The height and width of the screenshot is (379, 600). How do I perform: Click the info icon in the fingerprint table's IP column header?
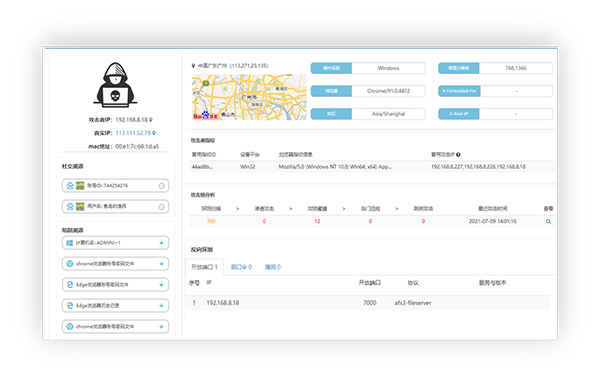[458, 155]
